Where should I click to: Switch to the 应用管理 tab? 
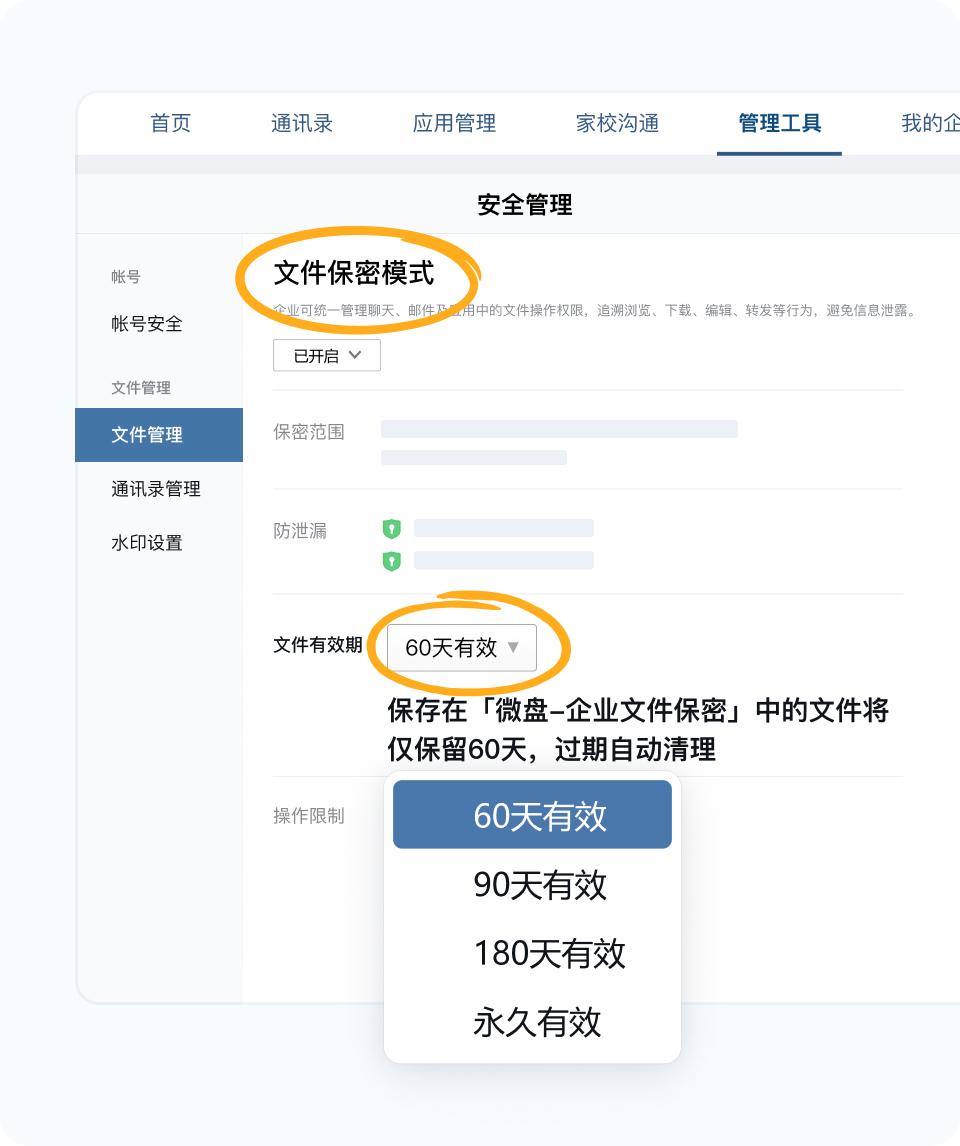coord(455,124)
